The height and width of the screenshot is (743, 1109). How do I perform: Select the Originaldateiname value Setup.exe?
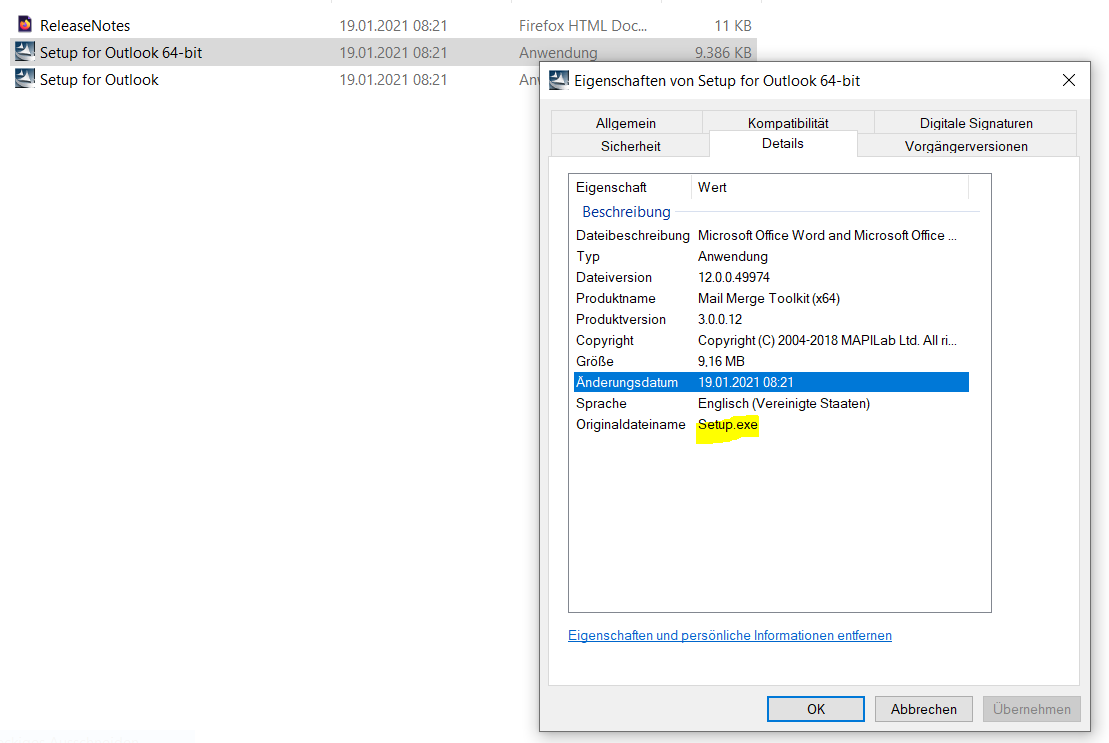(x=727, y=424)
